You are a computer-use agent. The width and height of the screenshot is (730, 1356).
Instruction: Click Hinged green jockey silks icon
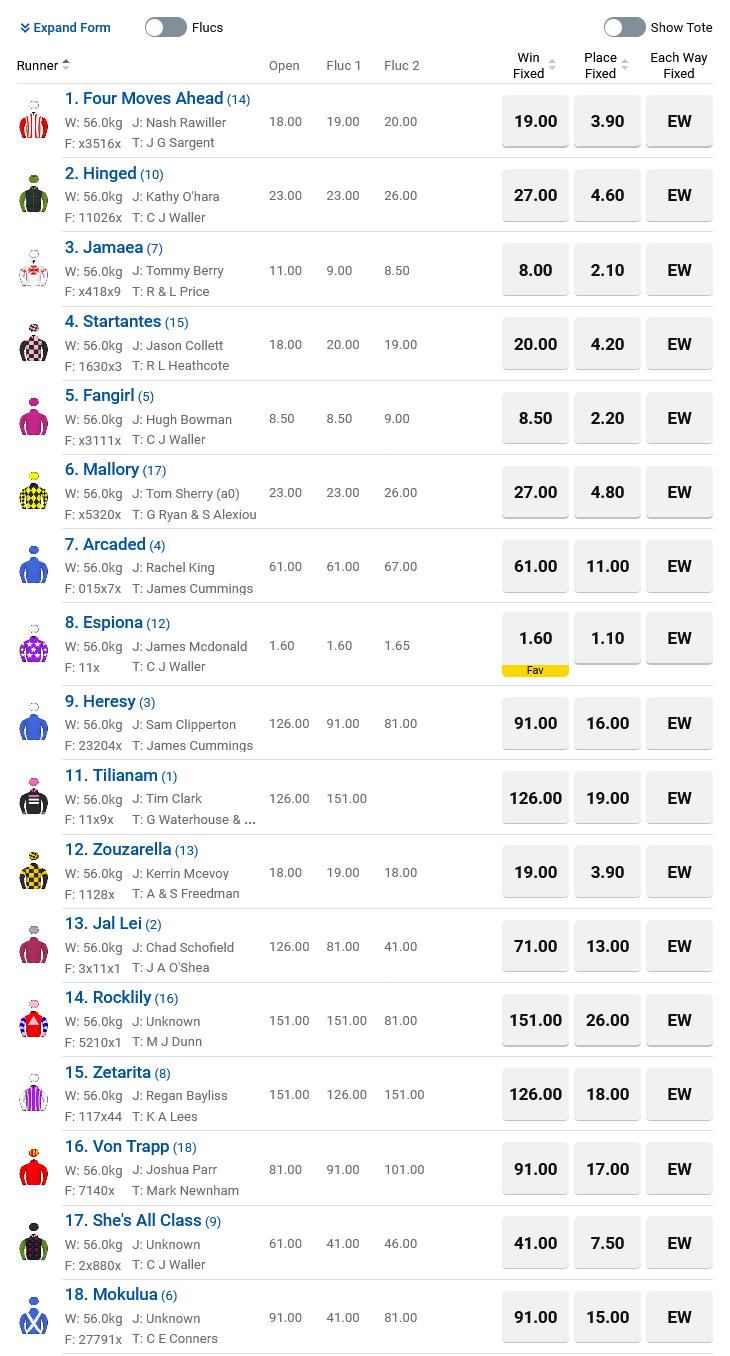pos(33,194)
